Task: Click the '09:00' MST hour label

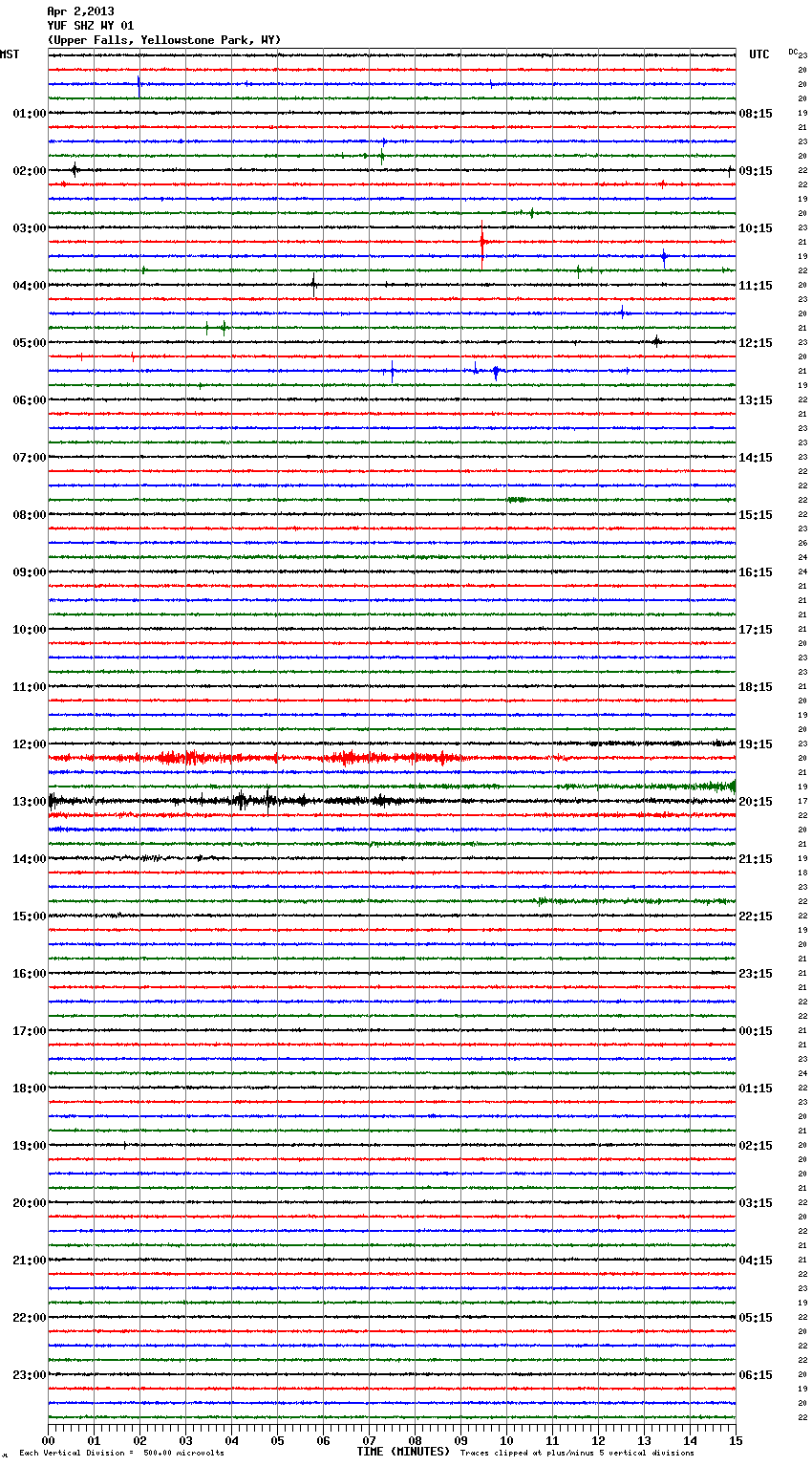Action: click(30, 572)
